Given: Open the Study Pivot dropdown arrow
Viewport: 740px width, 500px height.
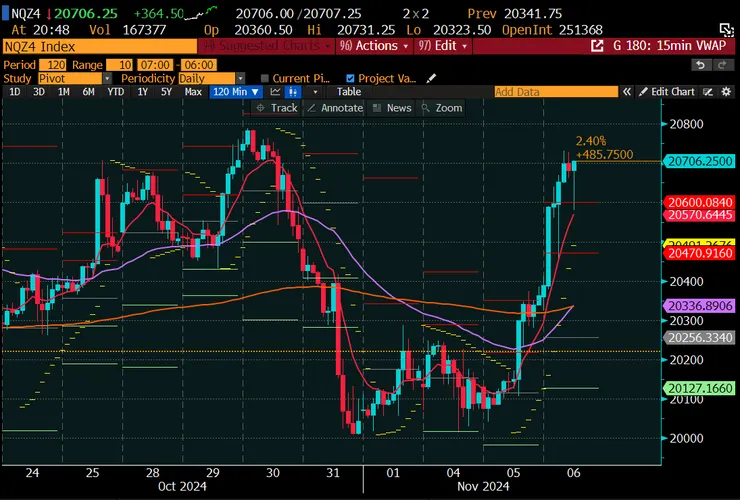Looking at the screenshot, I should click(108, 78).
